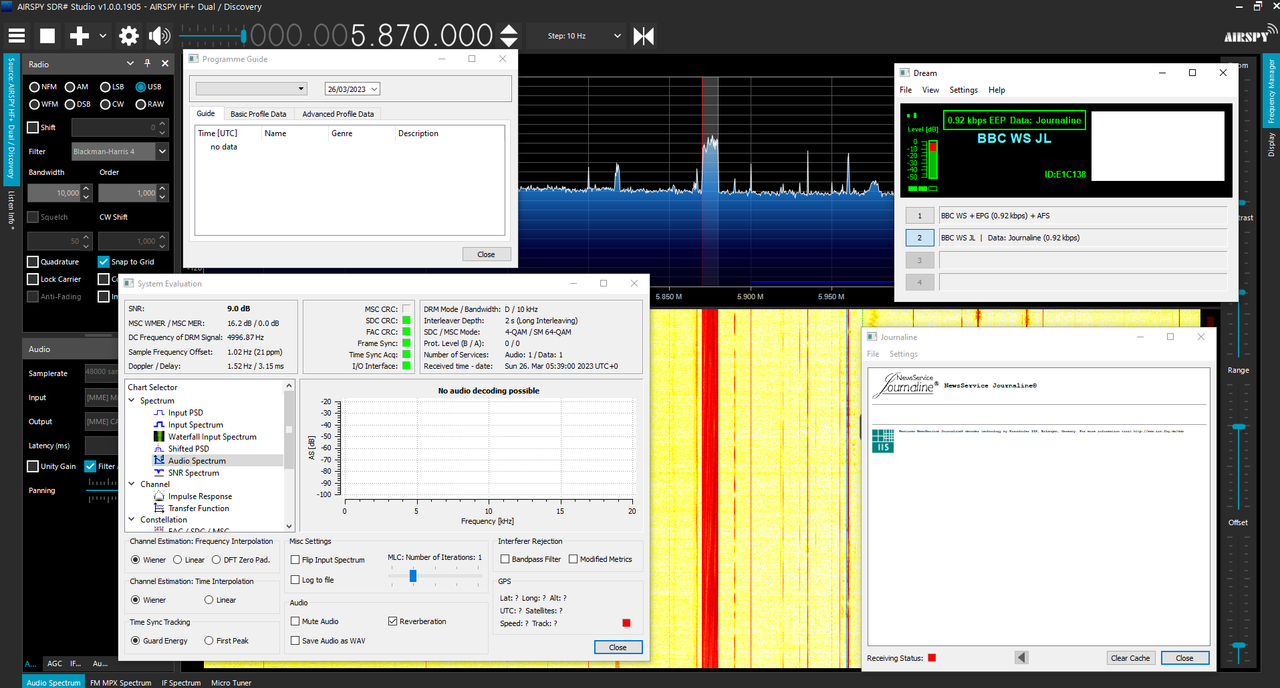1280x688 pixels.
Task: Mute audio via the speaker icon
Action: click(159, 37)
